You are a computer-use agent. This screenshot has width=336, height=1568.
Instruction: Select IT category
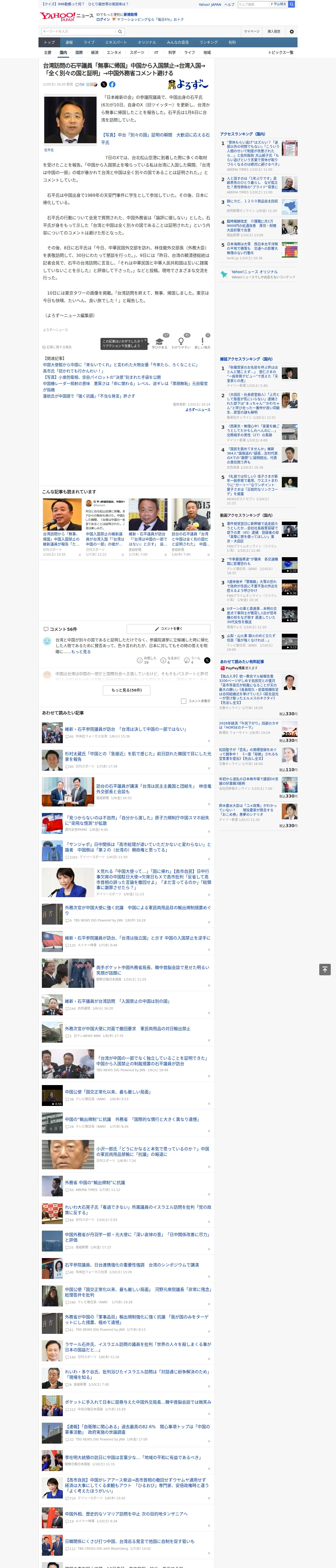156,52
